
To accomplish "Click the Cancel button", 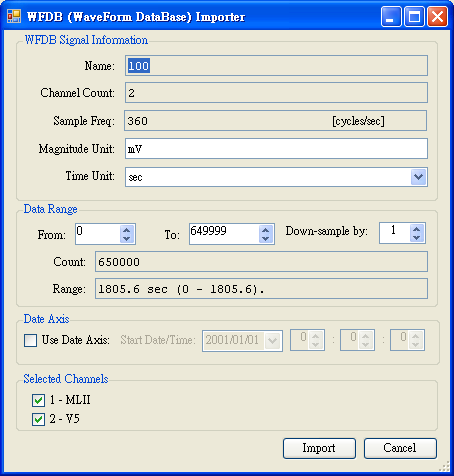I will (400, 448).
